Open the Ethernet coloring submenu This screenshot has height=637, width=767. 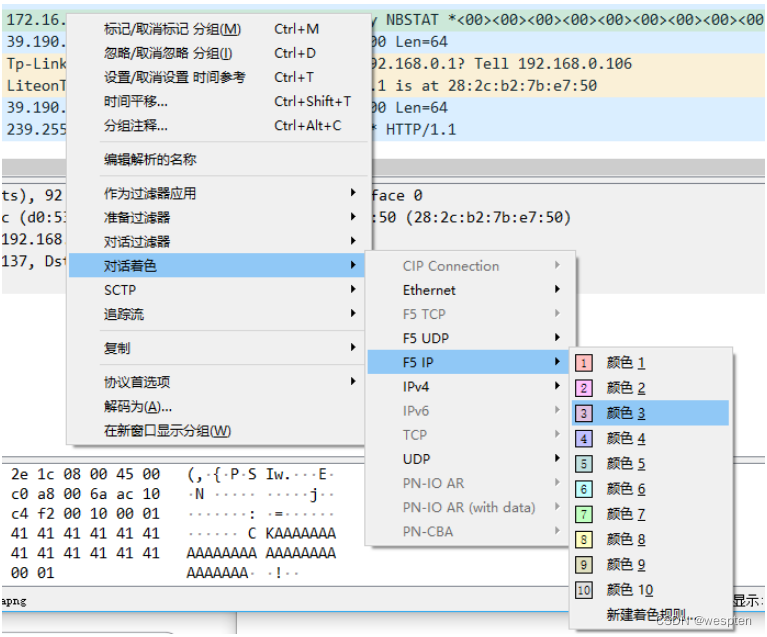pyautogui.click(x=470, y=290)
